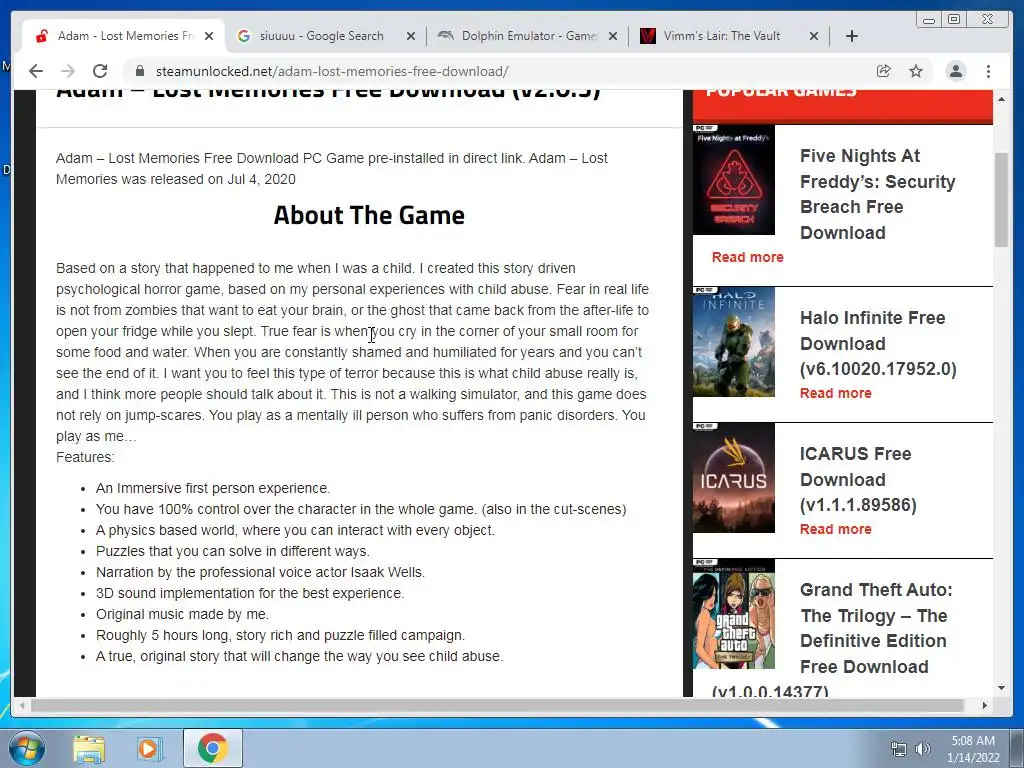
Task: Go back with the browser back arrow
Action: 36,71
